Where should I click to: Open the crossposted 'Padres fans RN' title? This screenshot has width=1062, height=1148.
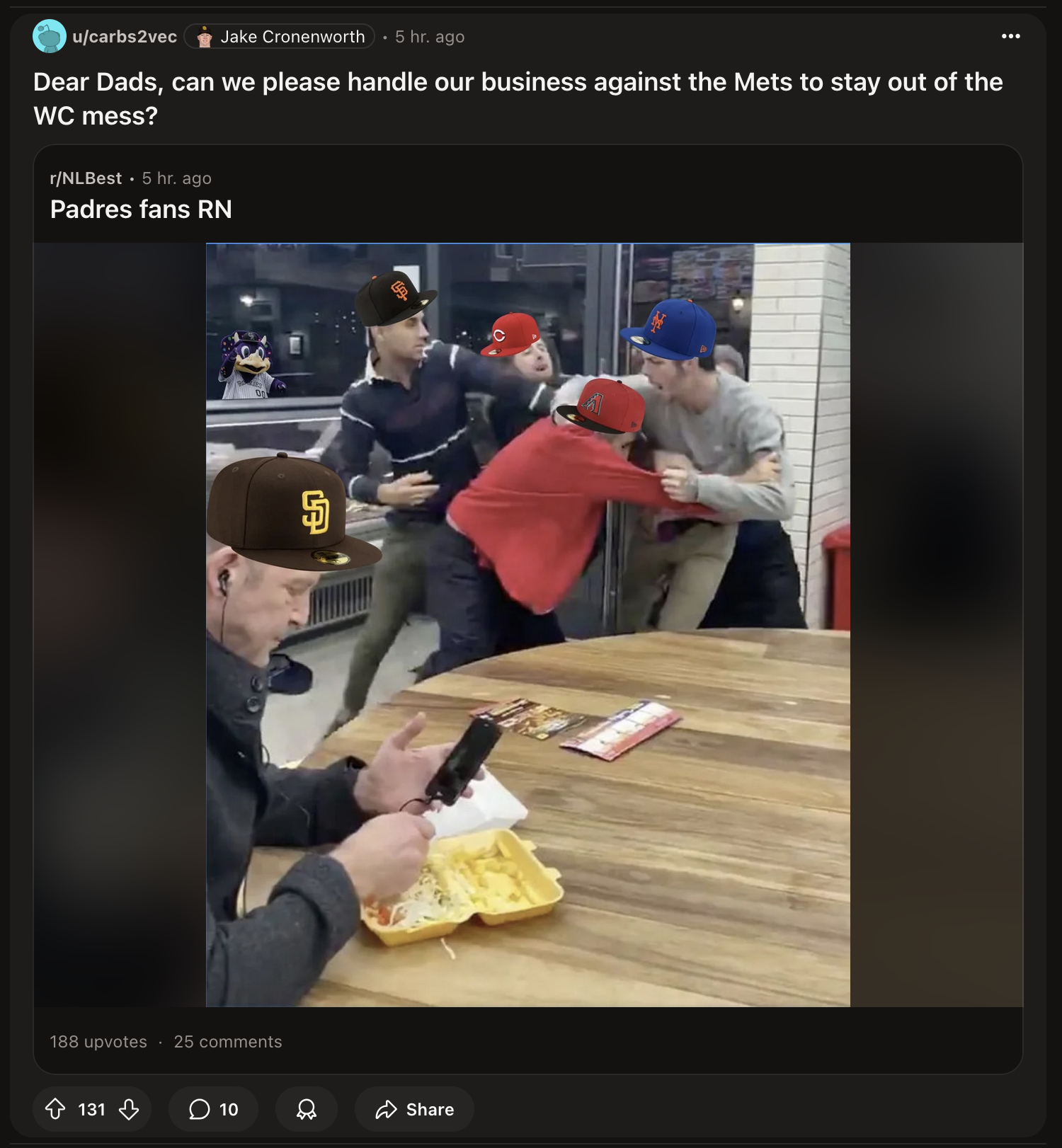coord(141,209)
